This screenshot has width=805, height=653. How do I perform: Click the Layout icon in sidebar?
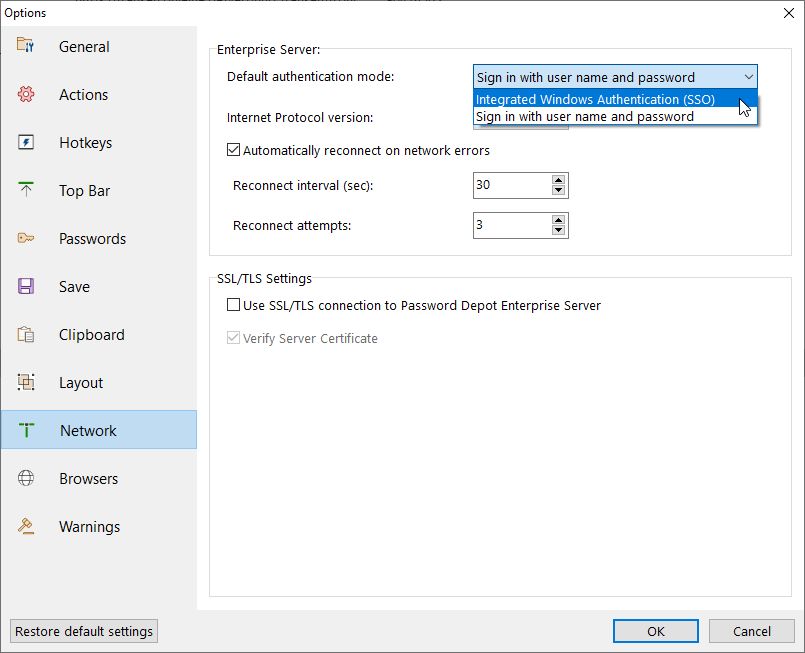26,382
